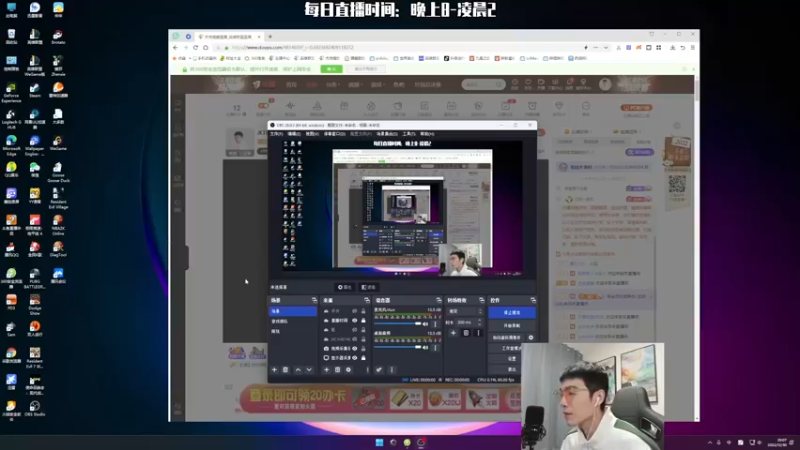Screen dimensions: 800x450
Task: Undock the Scenes panel via its float icon
Action: [x=314, y=300]
